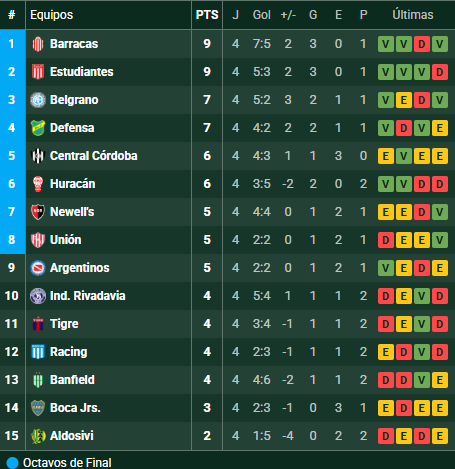455x469 pixels.
Task: Click the Unión team name
Action: 65,240
